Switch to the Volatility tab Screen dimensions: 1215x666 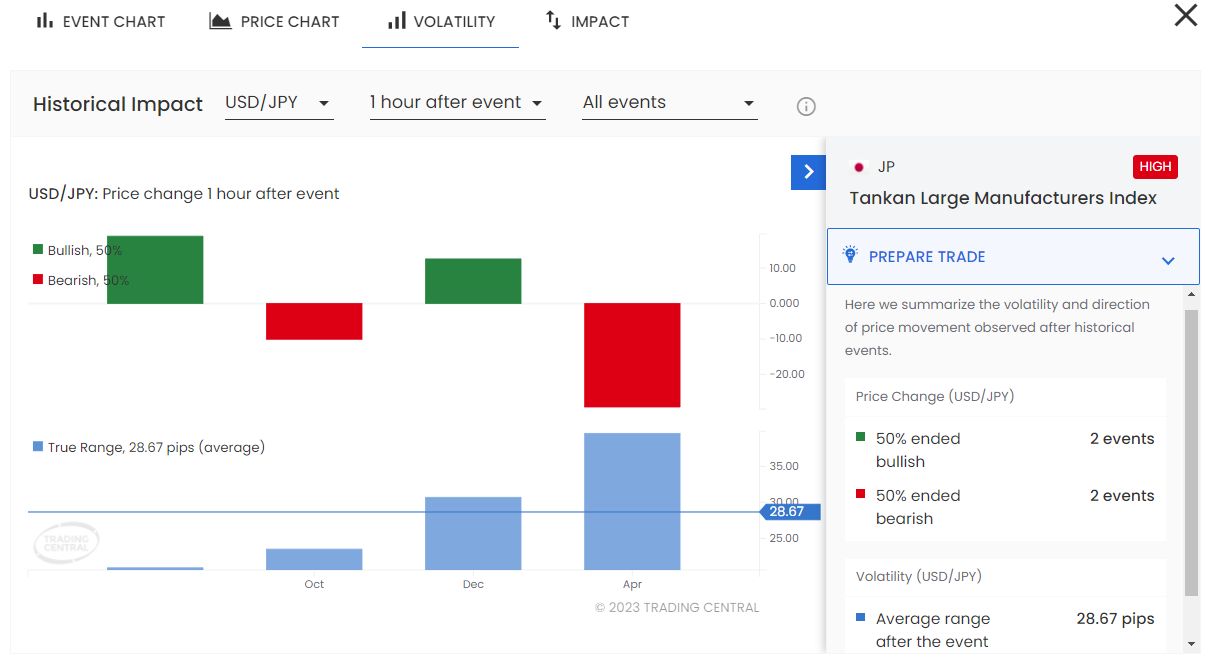(440, 21)
